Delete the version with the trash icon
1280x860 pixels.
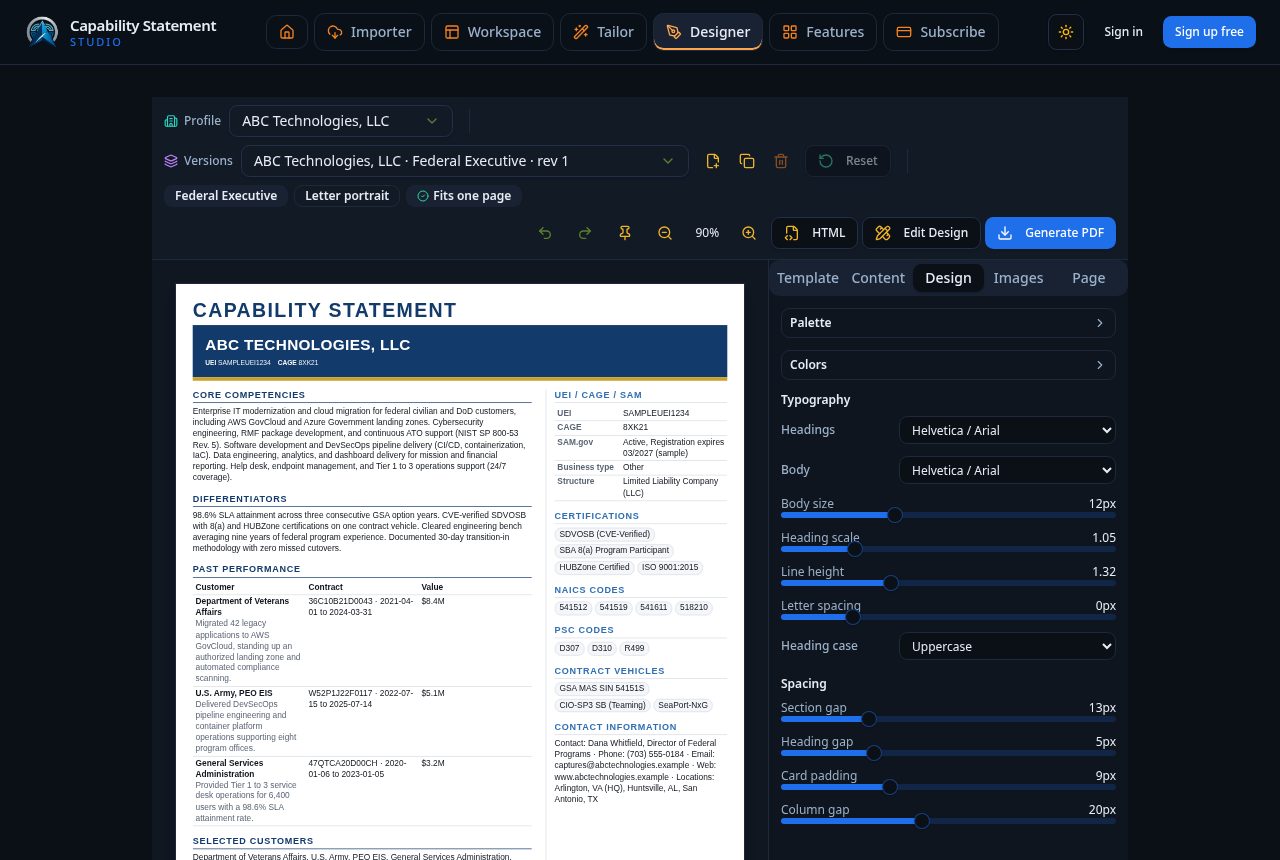(x=781, y=161)
